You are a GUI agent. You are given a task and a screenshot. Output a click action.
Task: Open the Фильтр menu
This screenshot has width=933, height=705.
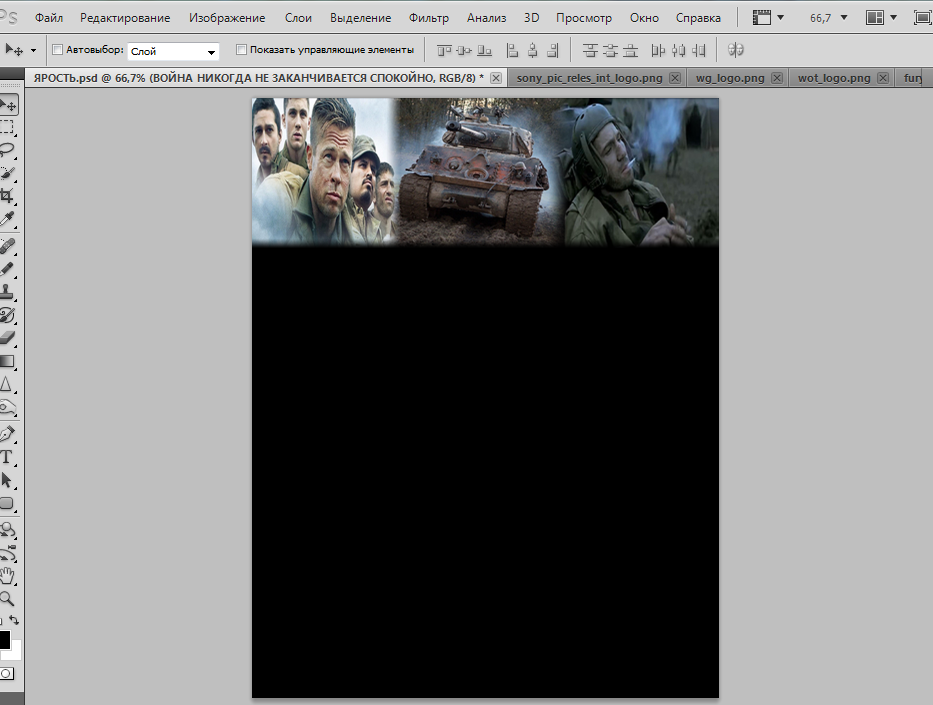coord(428,18)
